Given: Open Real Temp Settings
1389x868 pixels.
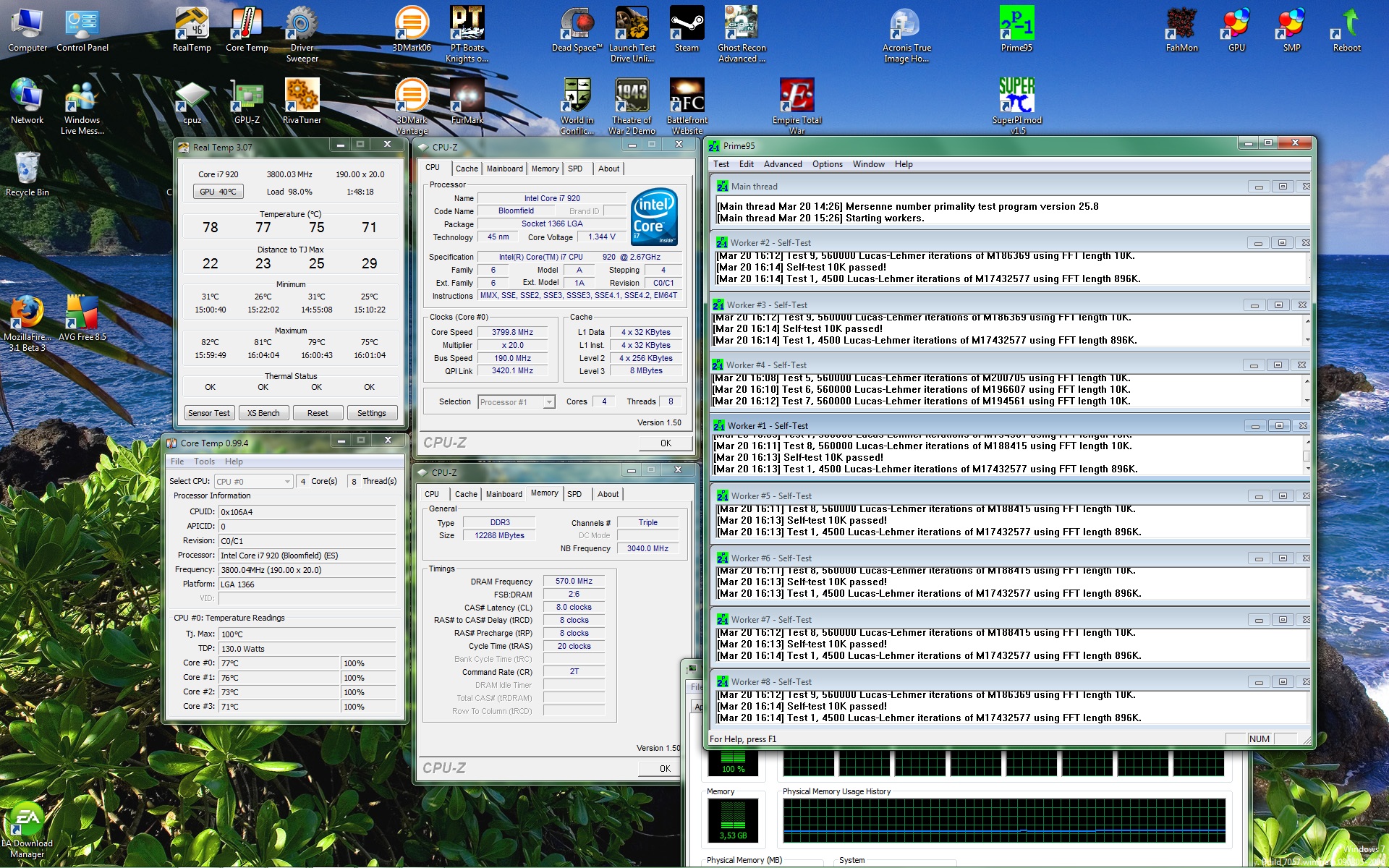Looking at the screenshot, I should pos(371,413).
